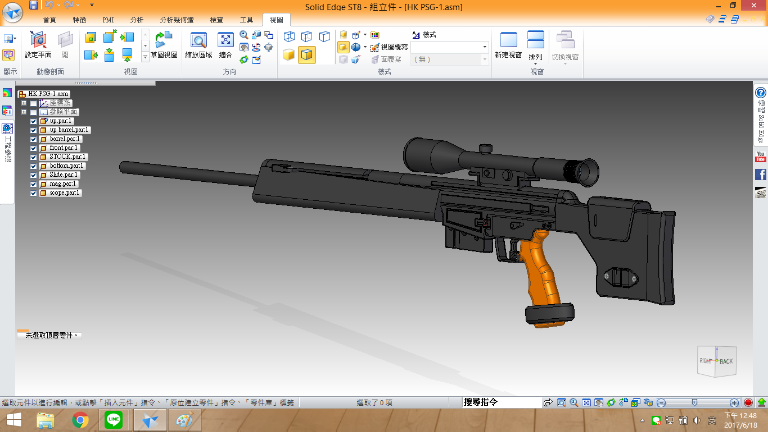
Task: Uncheck visibility of mag.par:1
Action: pyautogui.click(x=33, y=184)
